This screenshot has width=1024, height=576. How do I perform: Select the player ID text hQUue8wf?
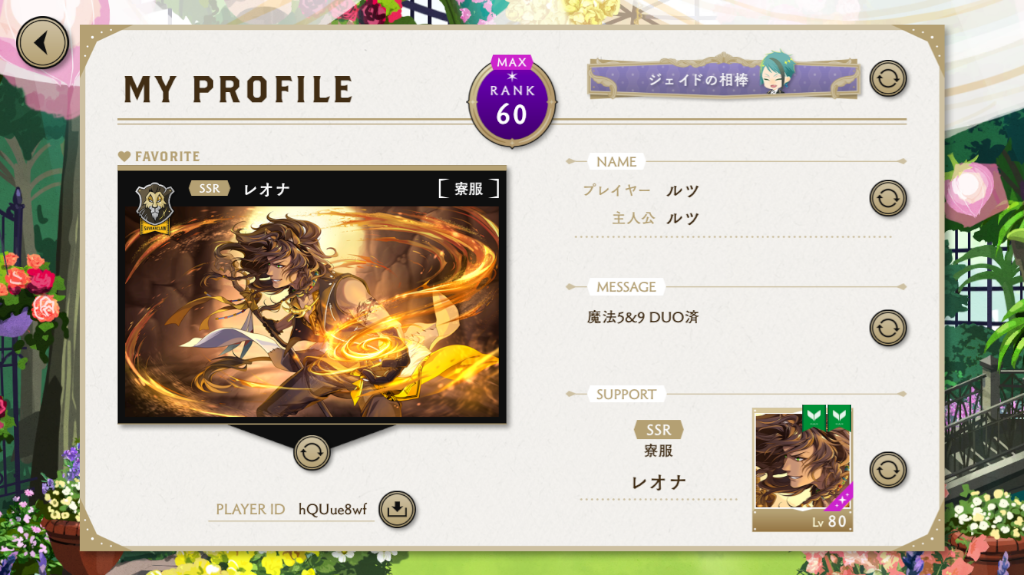pyautogui.click(x=332, y=509)
